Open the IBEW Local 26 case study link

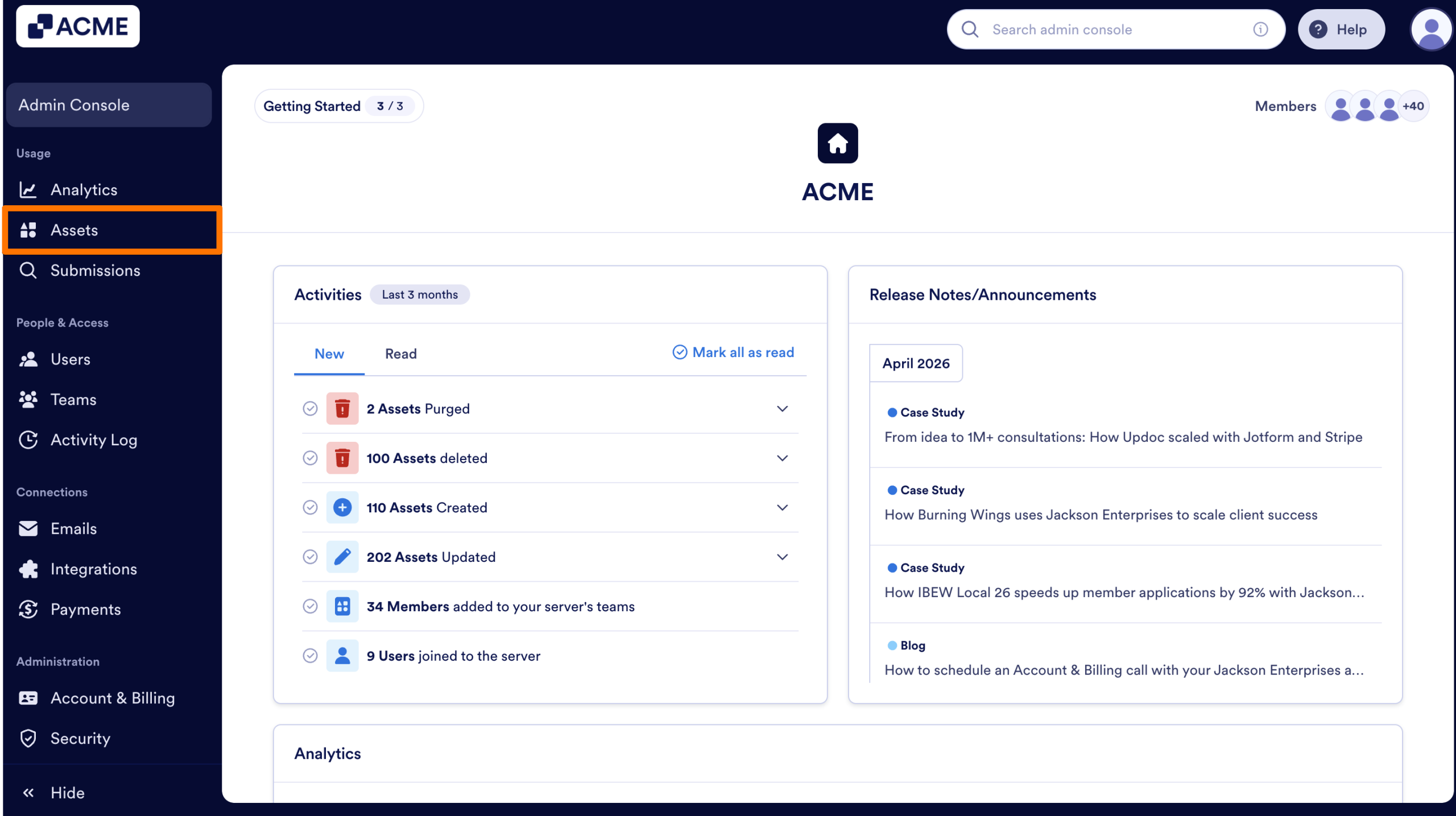[x=1124, y=593]
